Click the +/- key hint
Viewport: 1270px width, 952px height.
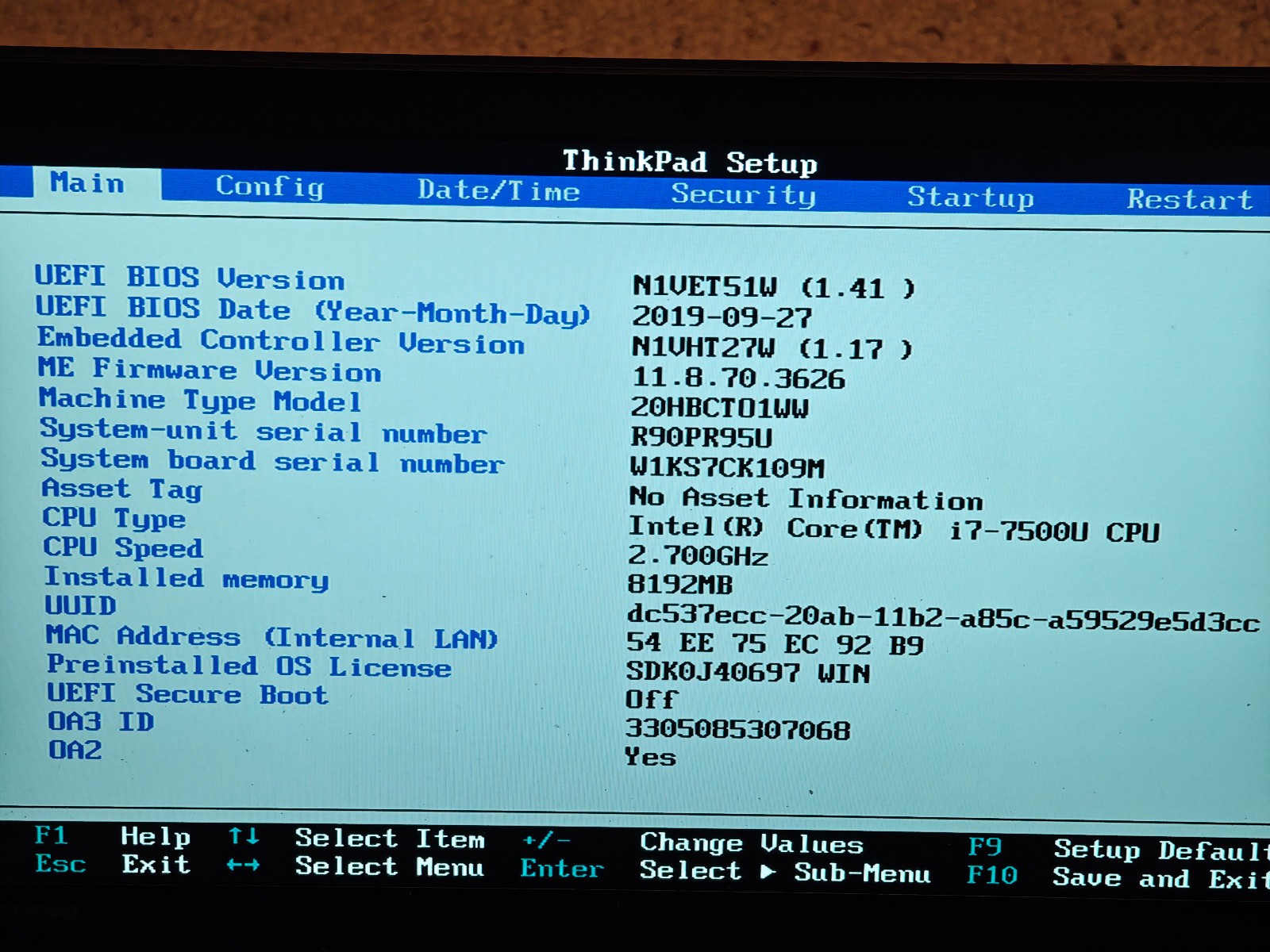546,839
